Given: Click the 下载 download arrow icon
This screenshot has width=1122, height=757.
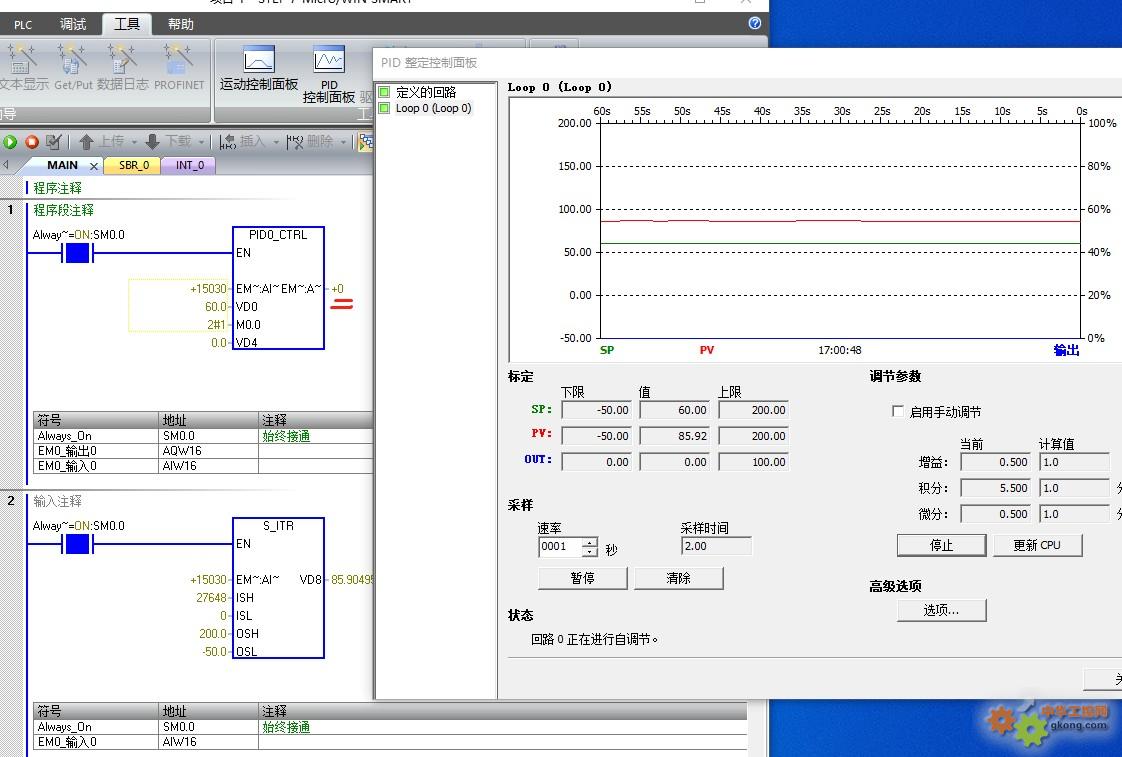Looking at the screenshot, I should pyautogui.click(x=152, y=142).
